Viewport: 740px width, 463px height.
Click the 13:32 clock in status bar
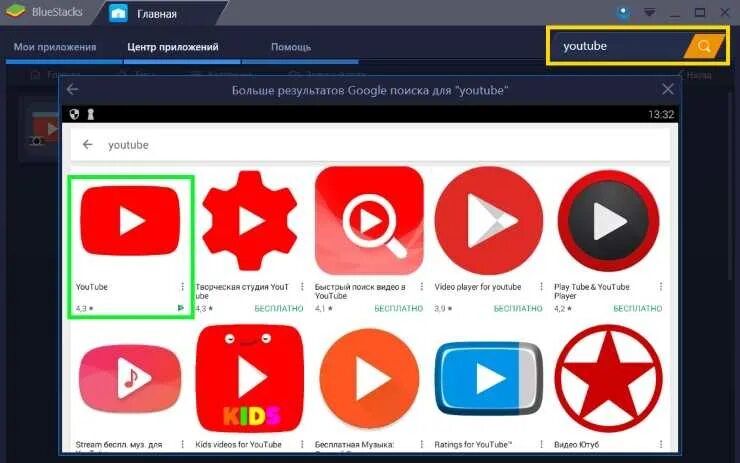(661, 115)
